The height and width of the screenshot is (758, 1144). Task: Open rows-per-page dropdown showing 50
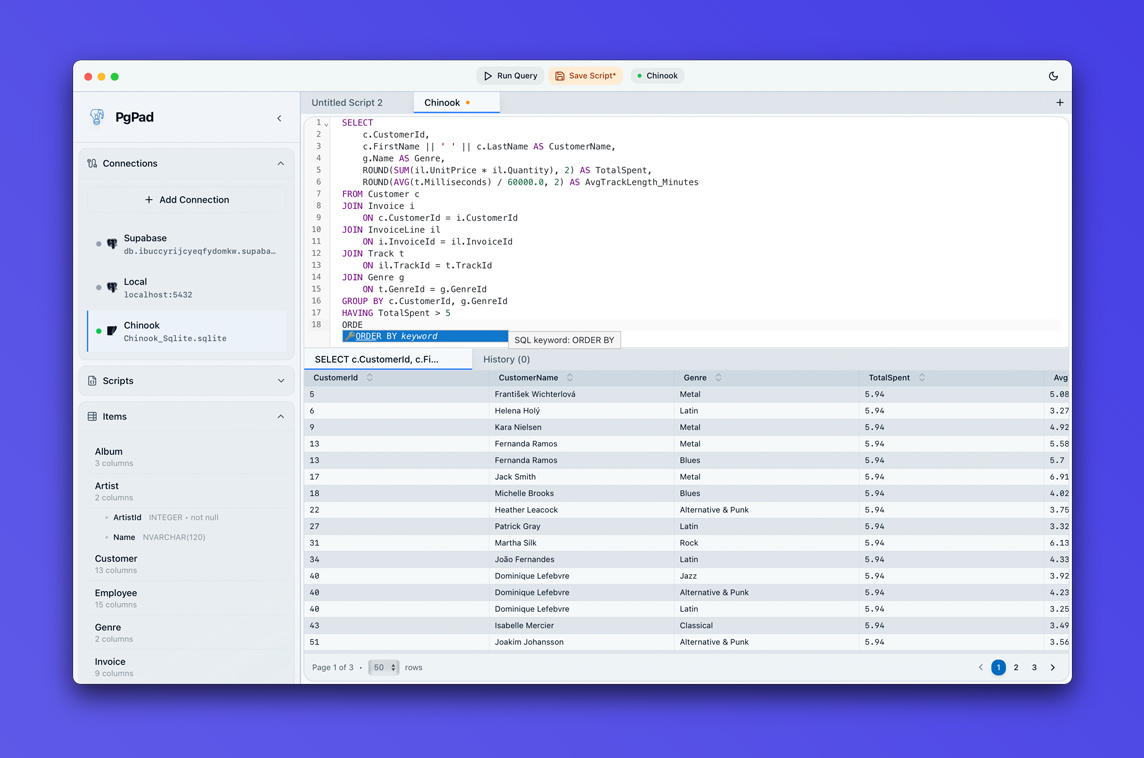click(x=383, y=667)
